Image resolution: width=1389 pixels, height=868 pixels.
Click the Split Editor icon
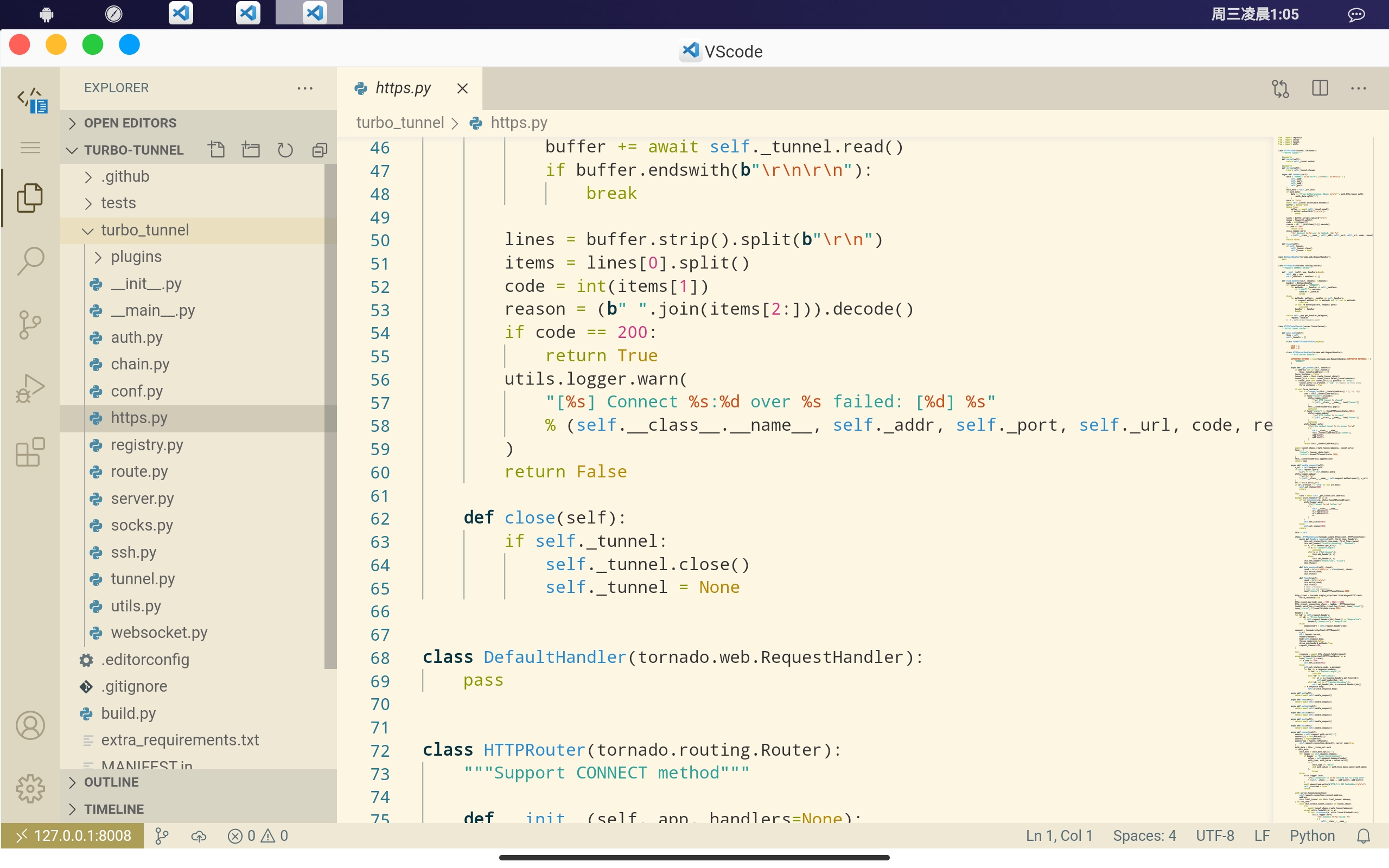coord(1320,88)
